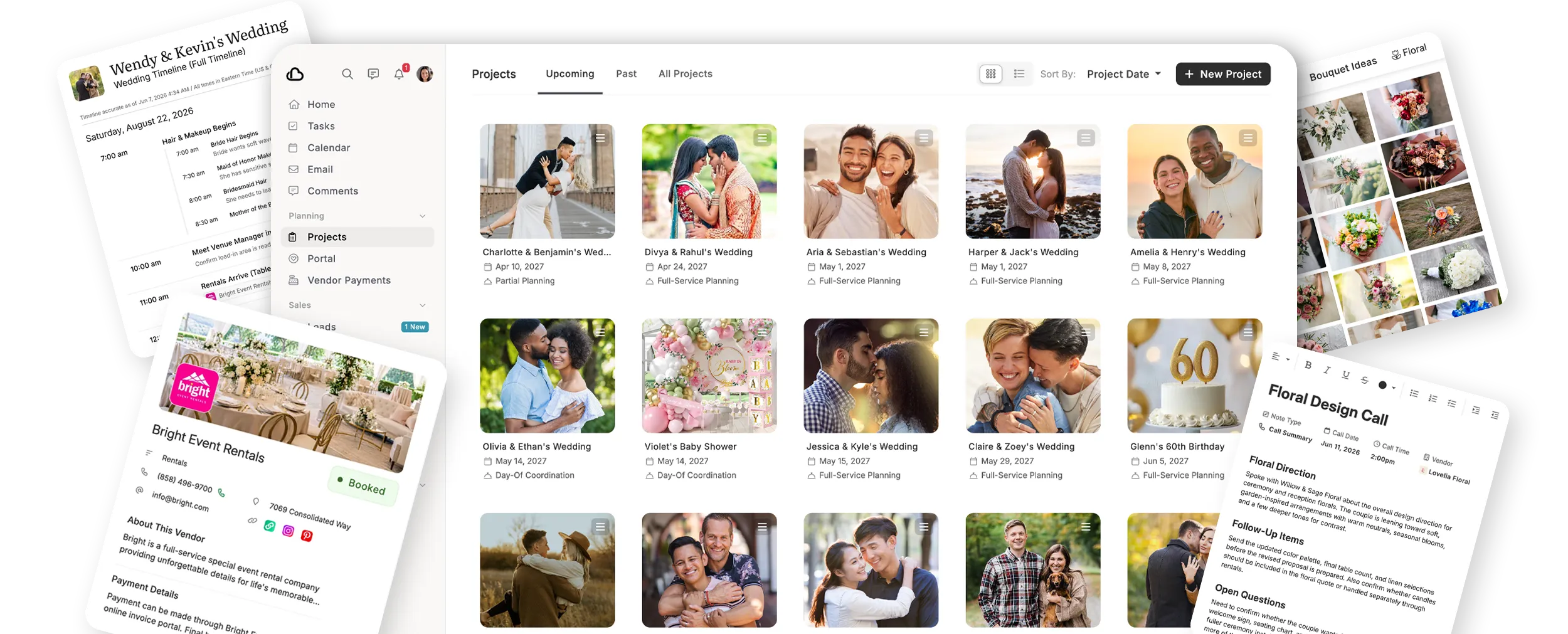Open menu on Charlotte & Benjamin's card

pyautogui.click(x=600, y=138)
